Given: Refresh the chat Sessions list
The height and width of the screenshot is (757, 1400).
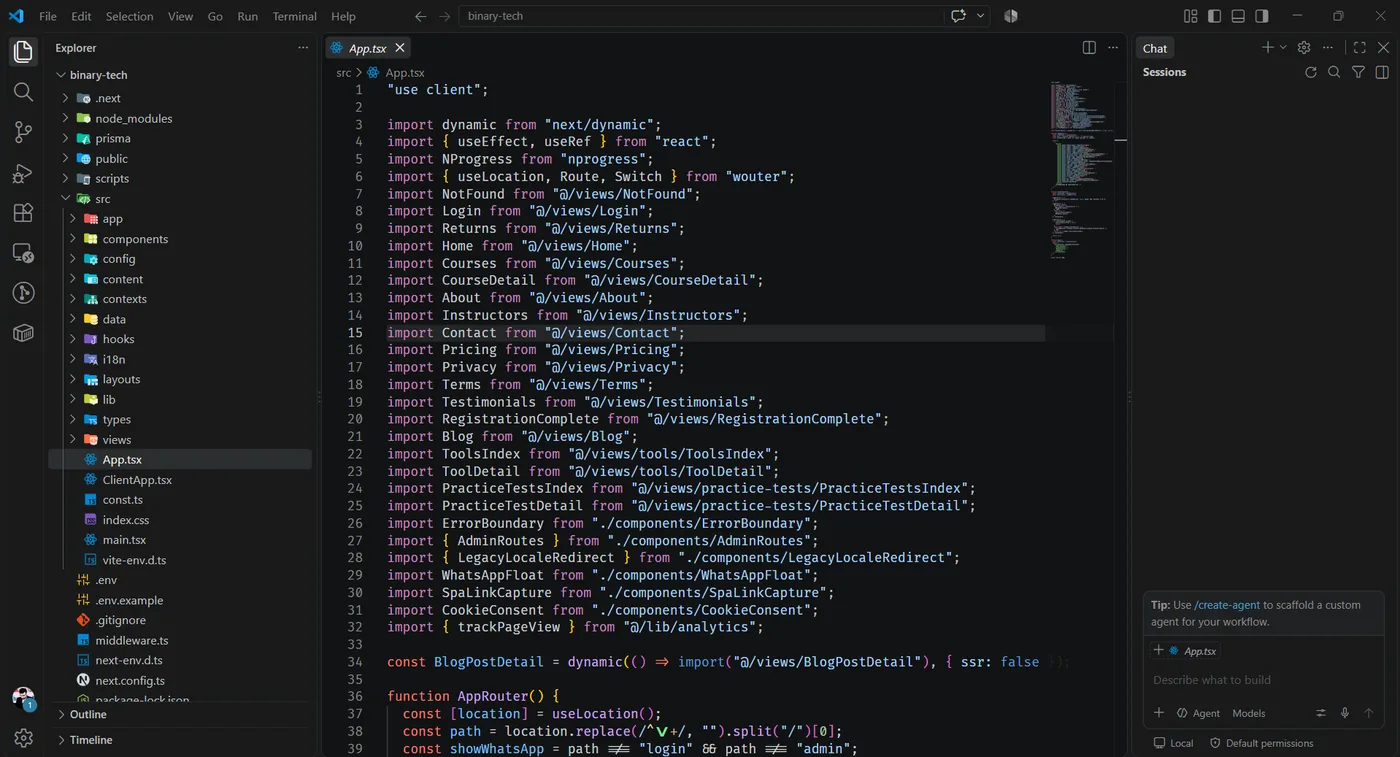Looking at the screenshot, I should 1311,72.
